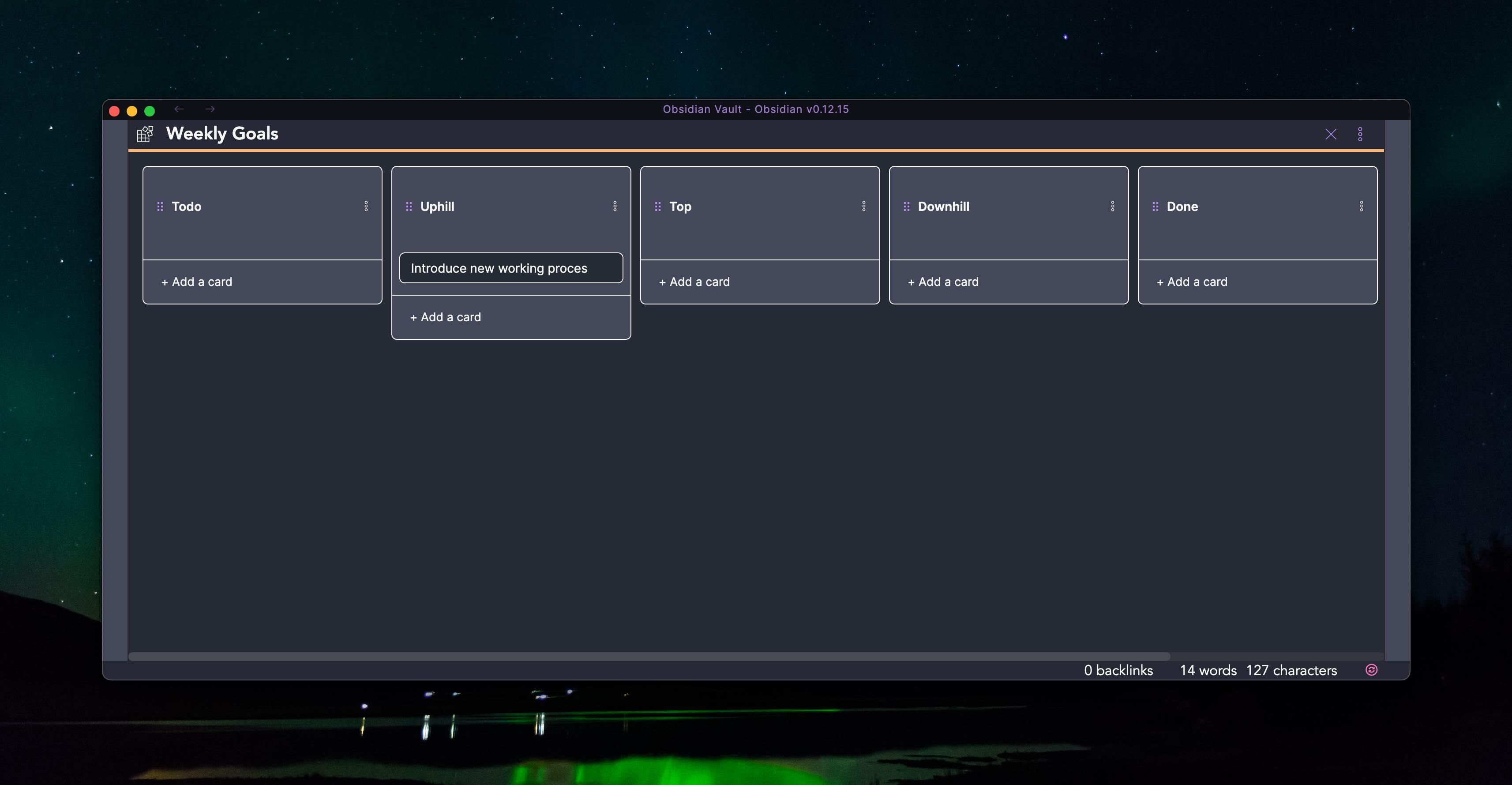The image size is (1512, 785).
Task: Grab the Uphill lane drag handle
Action: tap(409, 206)
